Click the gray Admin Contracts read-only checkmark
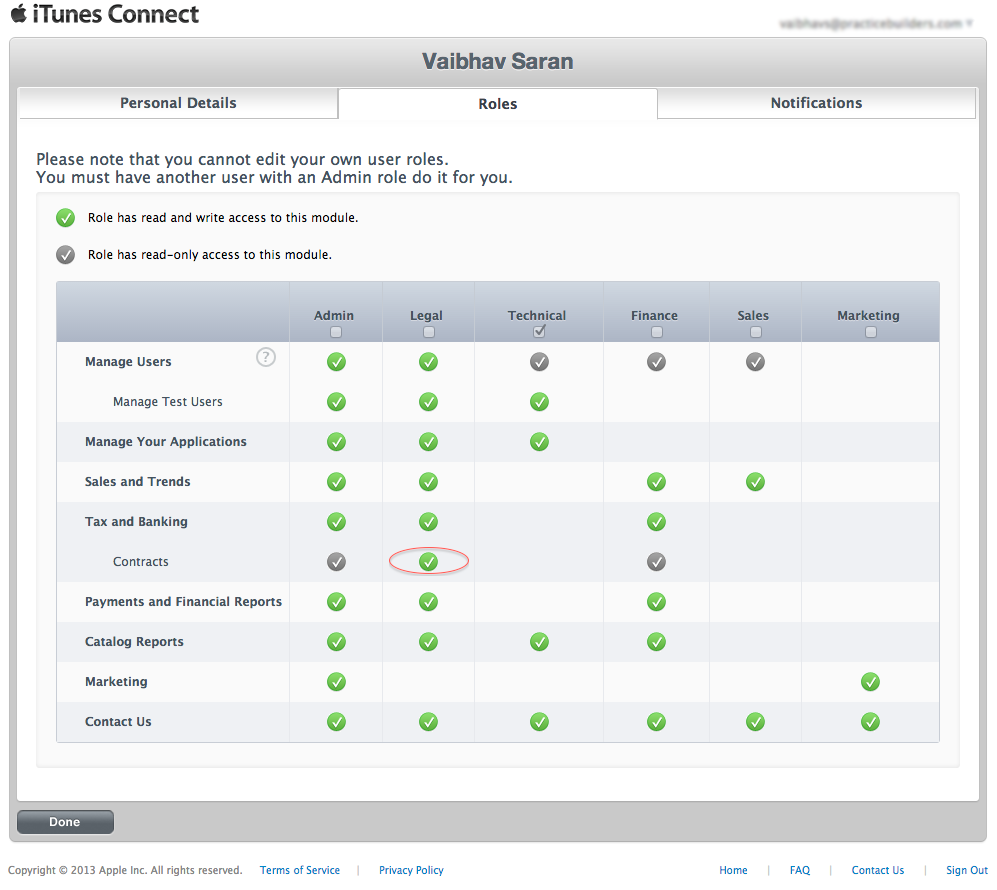 [336, 562]
